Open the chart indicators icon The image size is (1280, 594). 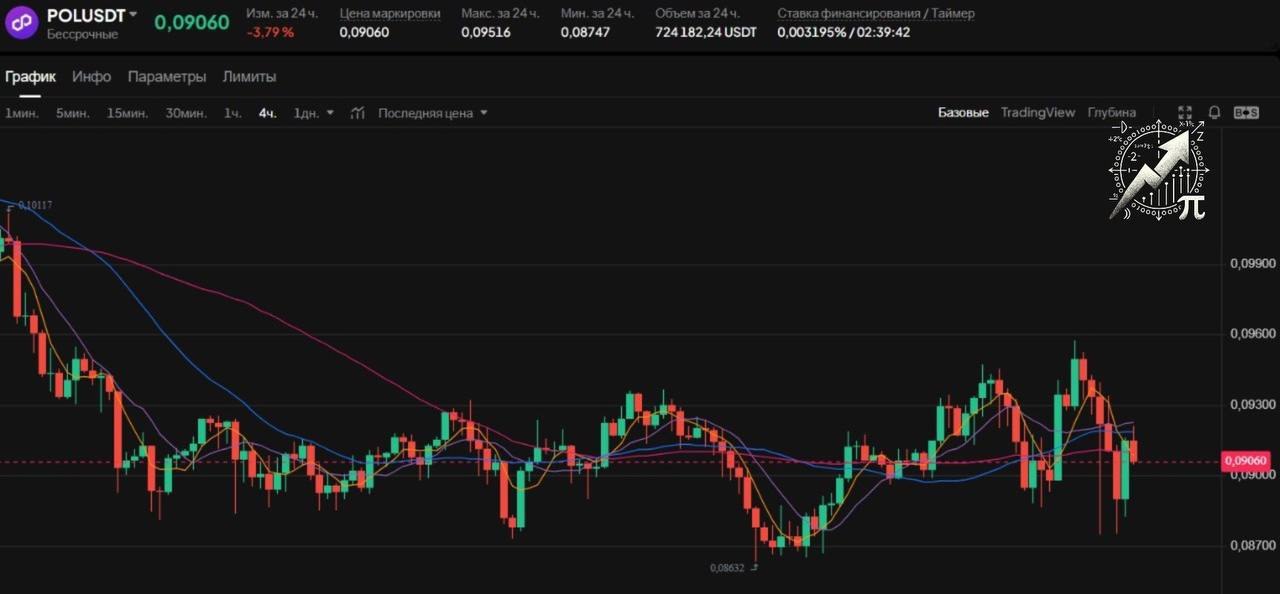click(x=358, y=113)
